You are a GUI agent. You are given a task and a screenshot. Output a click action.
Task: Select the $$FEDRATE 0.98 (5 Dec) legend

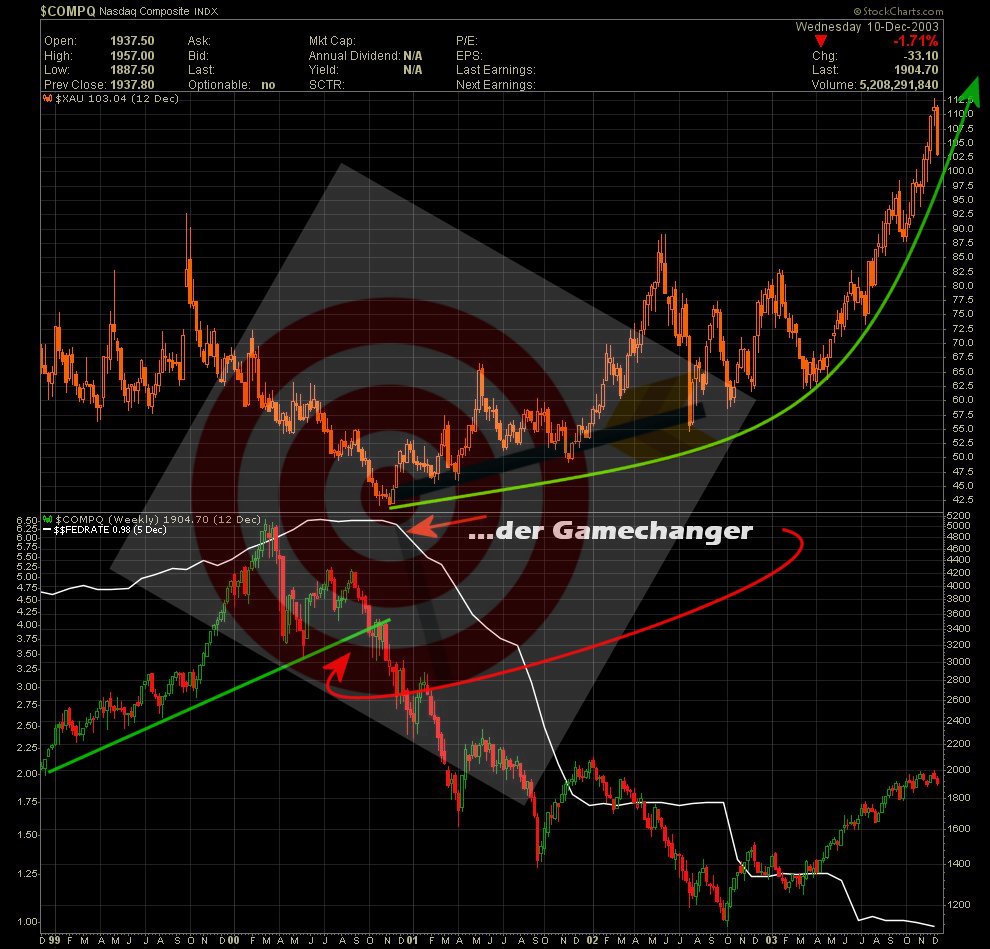[110, 530]
